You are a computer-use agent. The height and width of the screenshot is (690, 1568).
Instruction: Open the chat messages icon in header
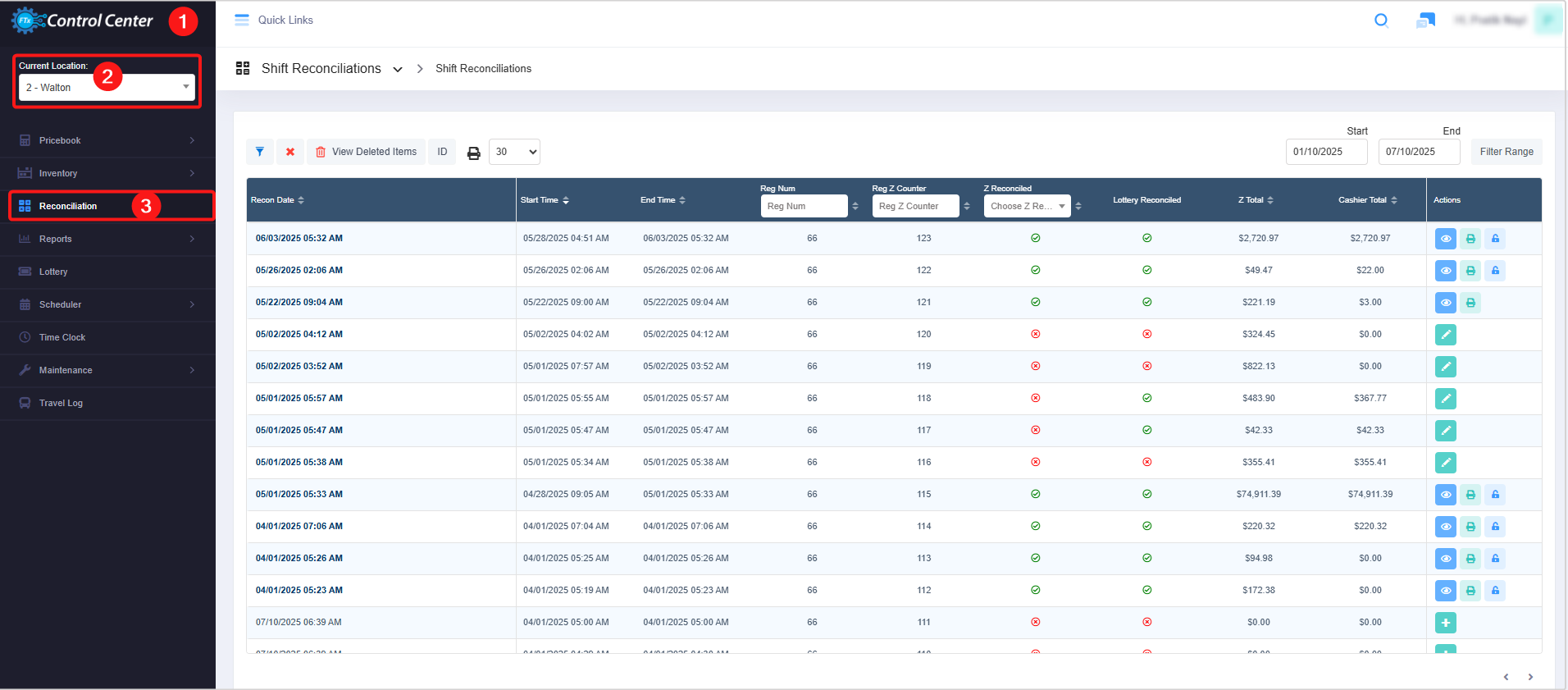[1425, 21]
